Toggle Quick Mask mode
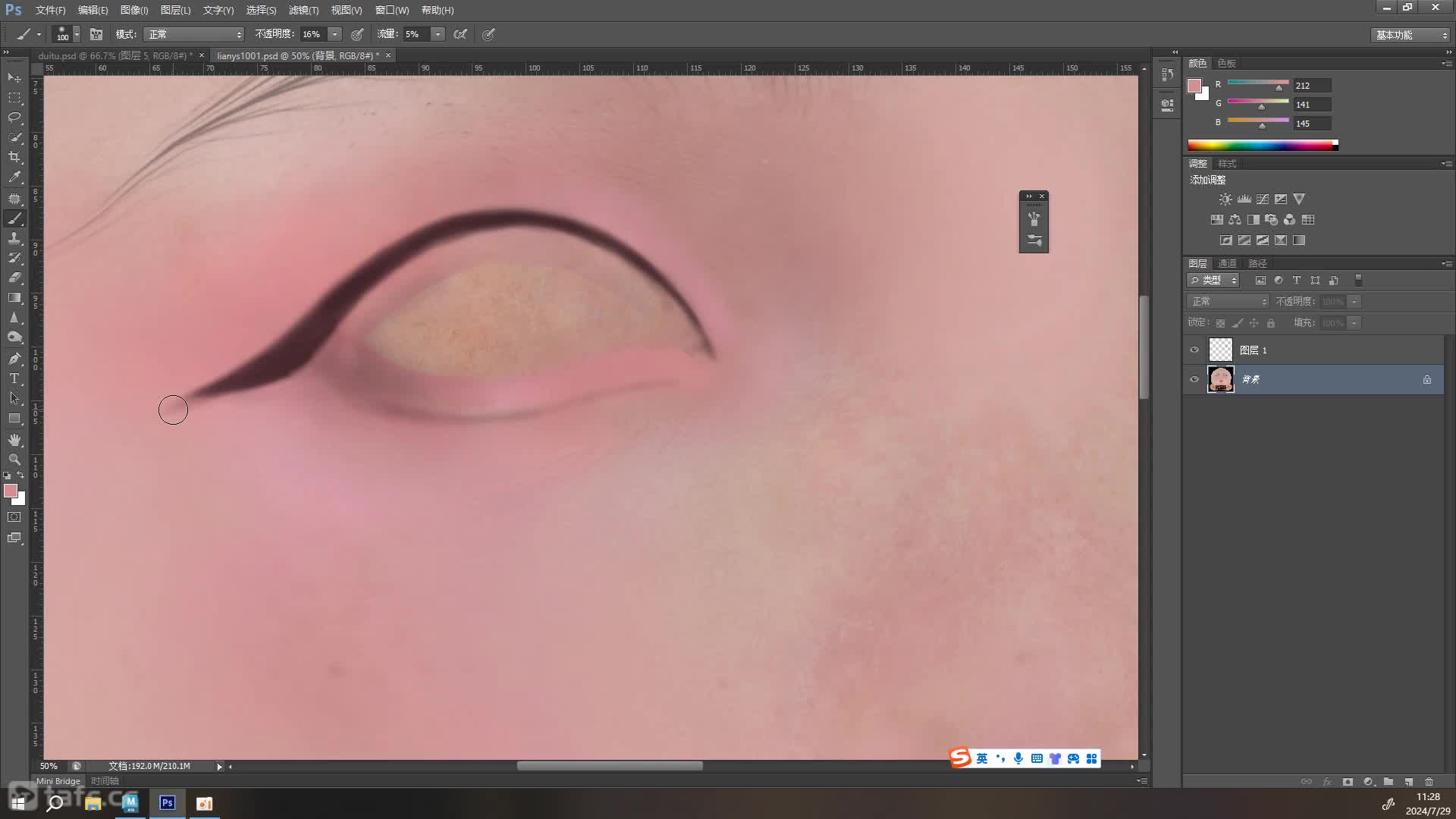The height and width of the screenshot is (819, 1456). (14, 517)
